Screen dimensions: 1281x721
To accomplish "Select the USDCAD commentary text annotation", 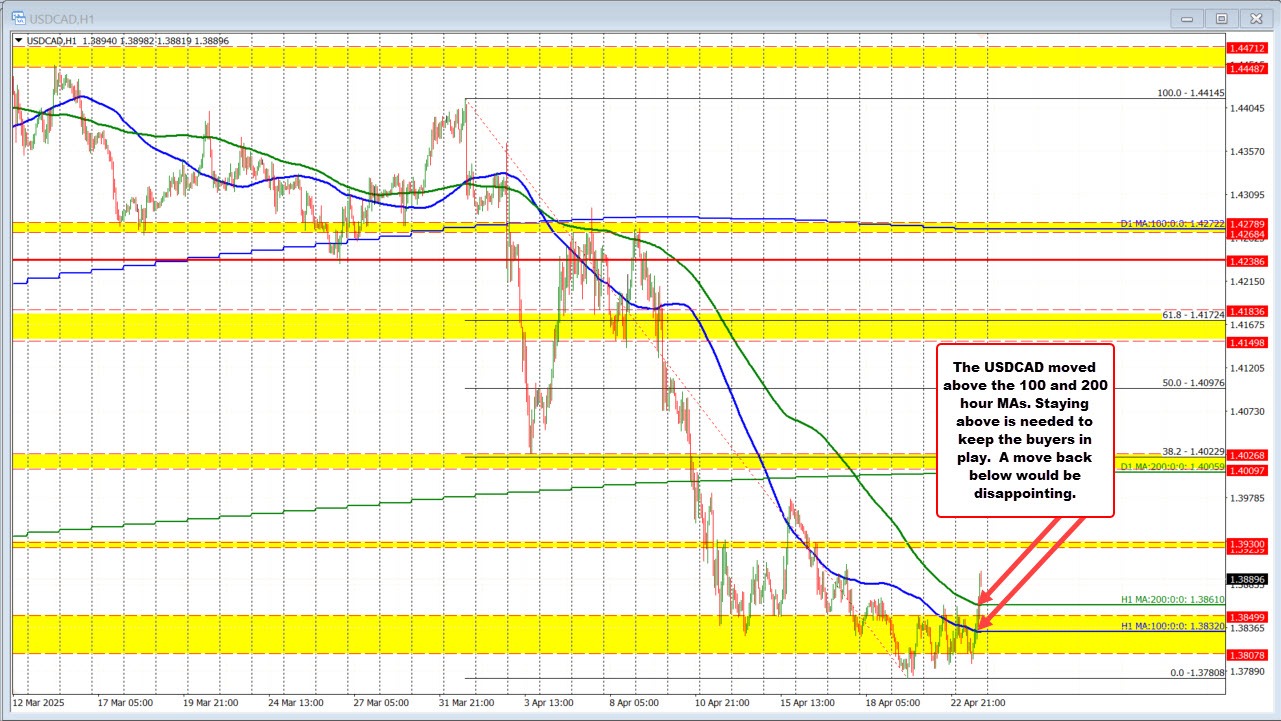I will [x=1025, y=430].
